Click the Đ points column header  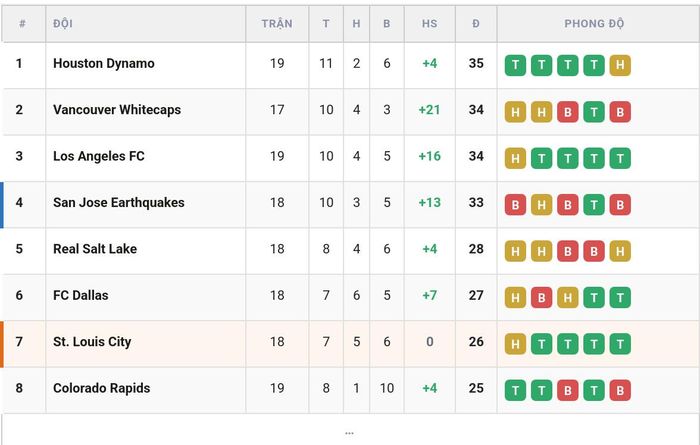(x=476, y=23)
